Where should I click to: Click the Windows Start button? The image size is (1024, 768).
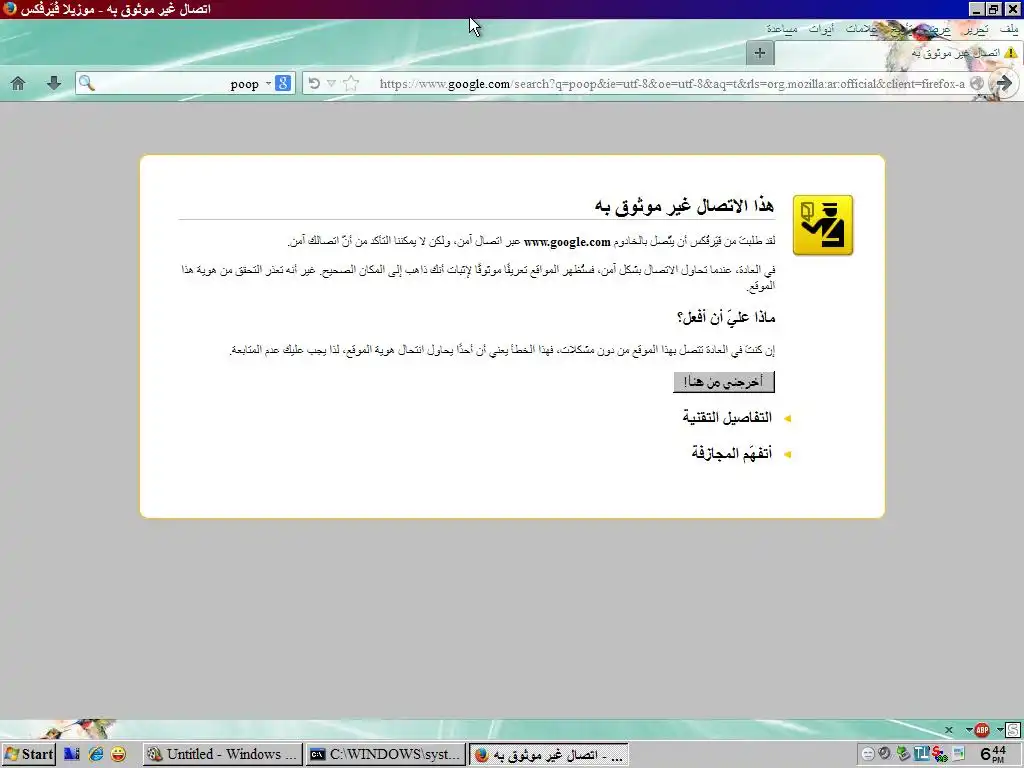(x=29, y=754)
